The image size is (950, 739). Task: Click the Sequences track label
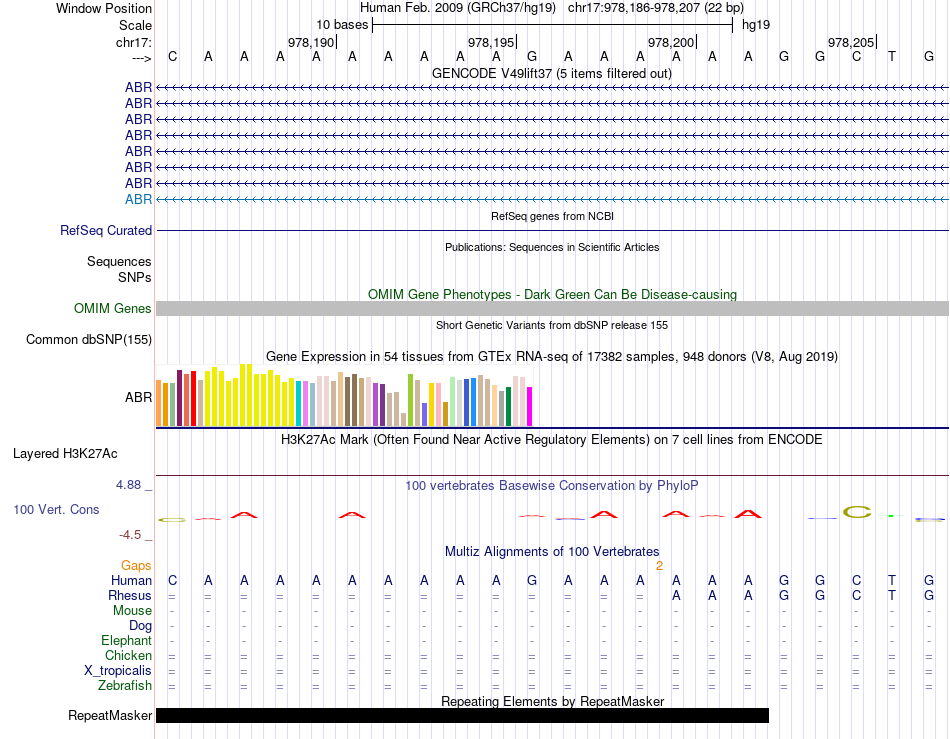click(x=119, y=262)
